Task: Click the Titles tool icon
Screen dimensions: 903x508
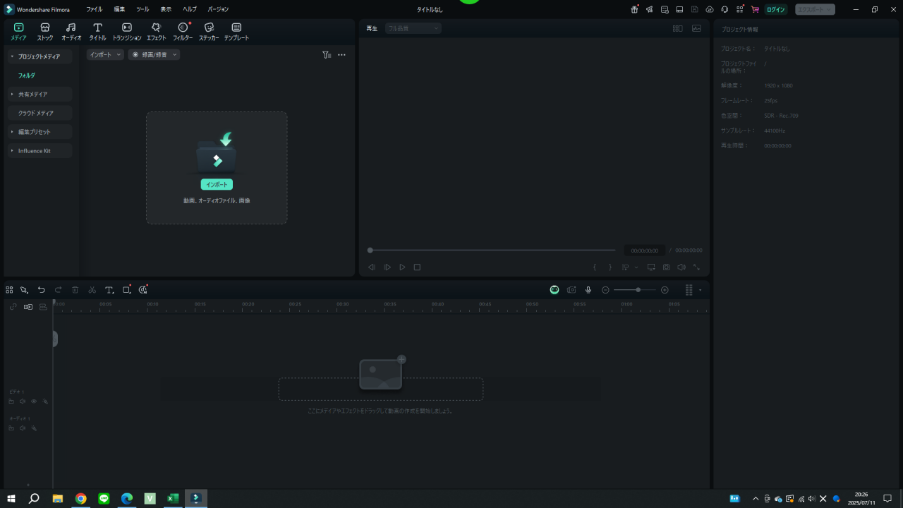Action: click(97, 30)
